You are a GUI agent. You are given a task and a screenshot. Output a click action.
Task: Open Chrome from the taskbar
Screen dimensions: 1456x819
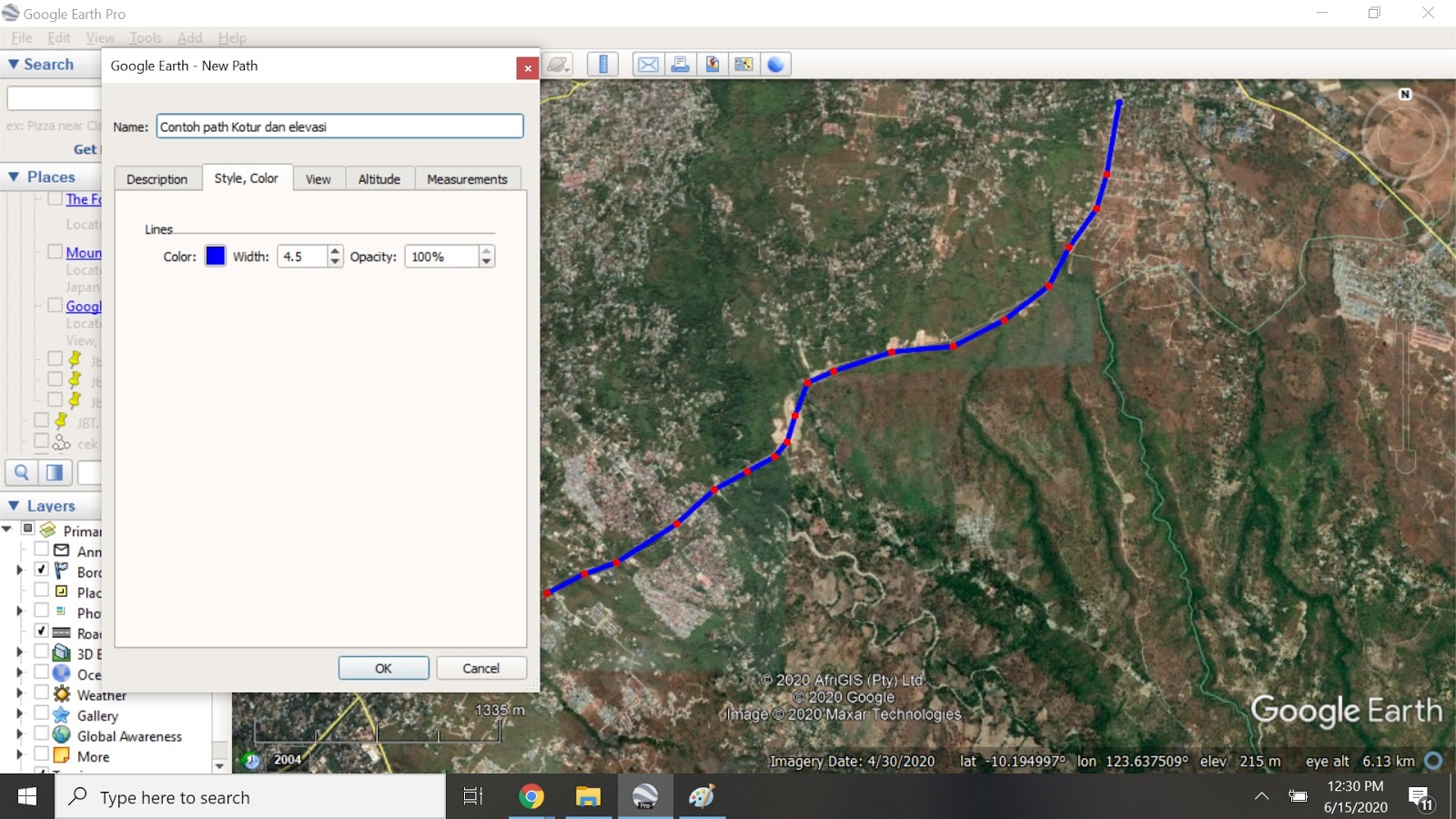coord(531,797)
